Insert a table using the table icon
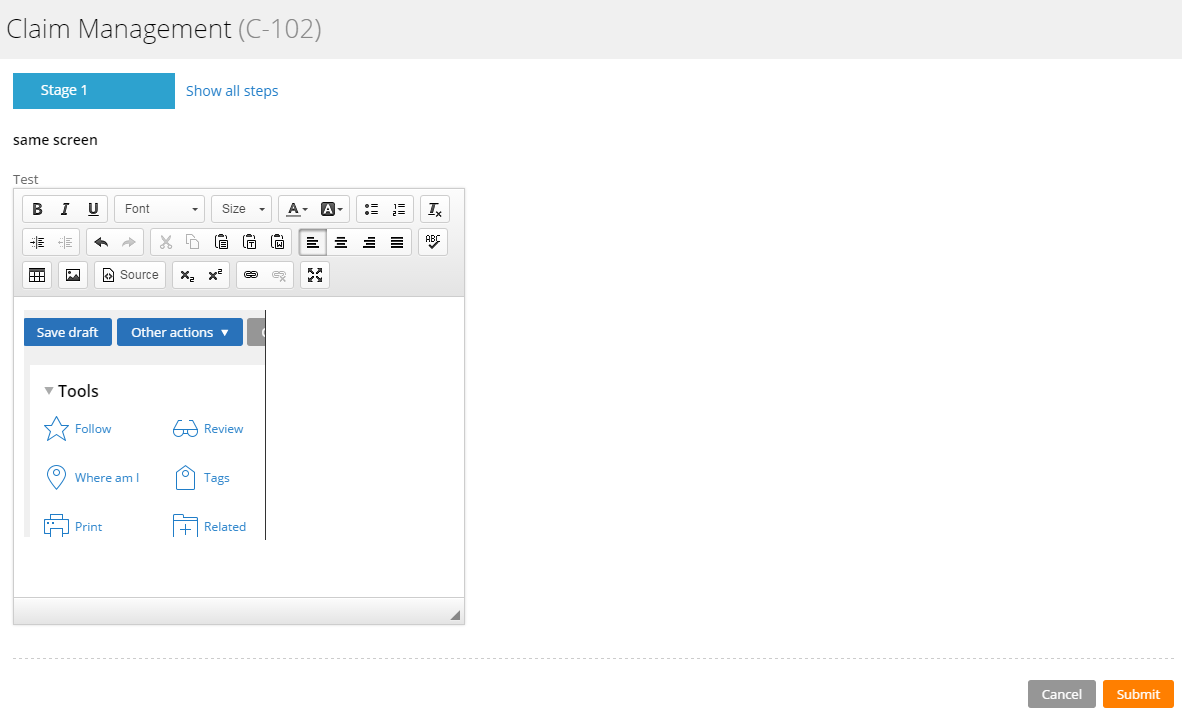The image size is (1182, 722). pos(37,275)
